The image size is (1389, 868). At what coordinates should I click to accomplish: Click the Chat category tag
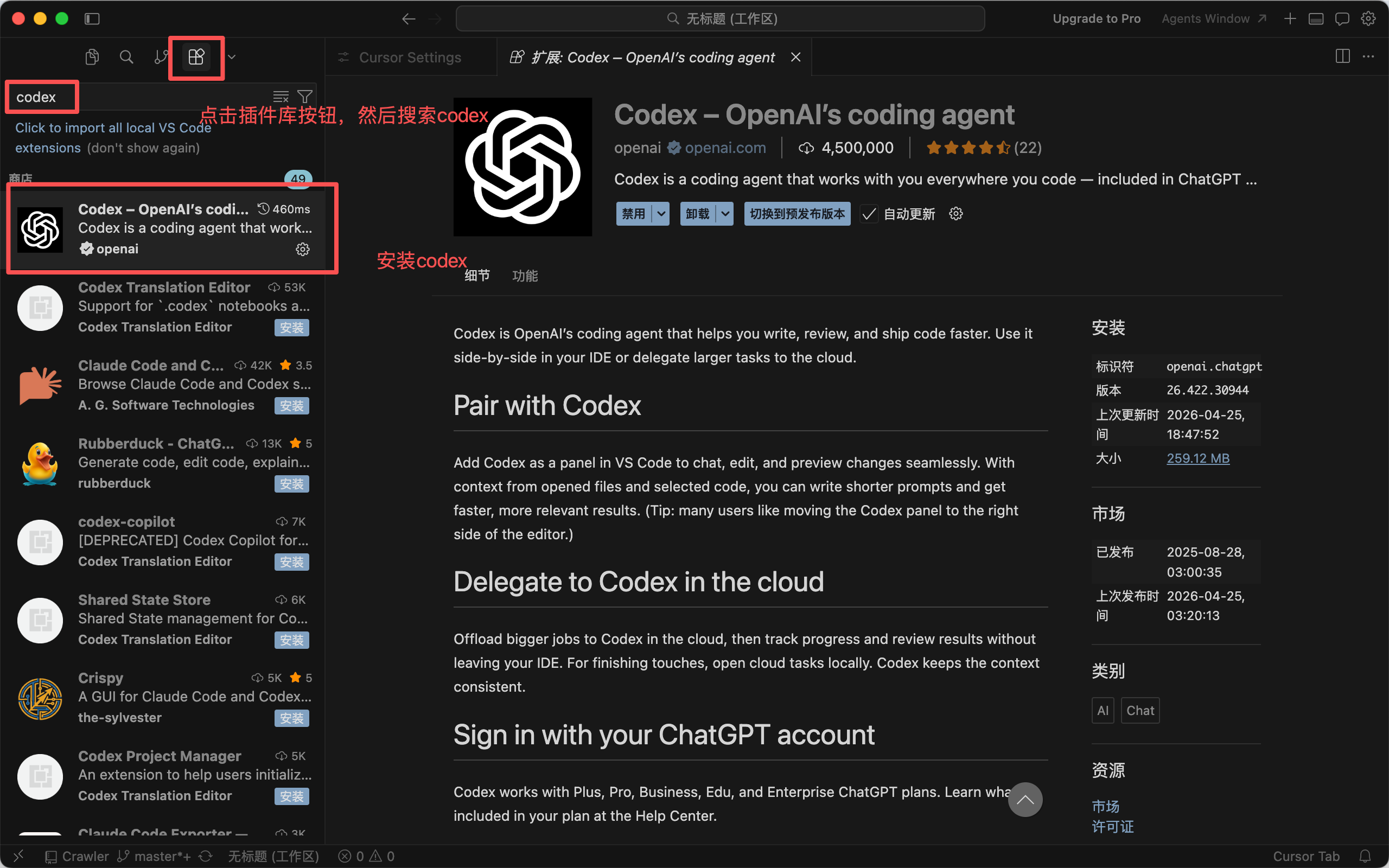click(1140, 711)
